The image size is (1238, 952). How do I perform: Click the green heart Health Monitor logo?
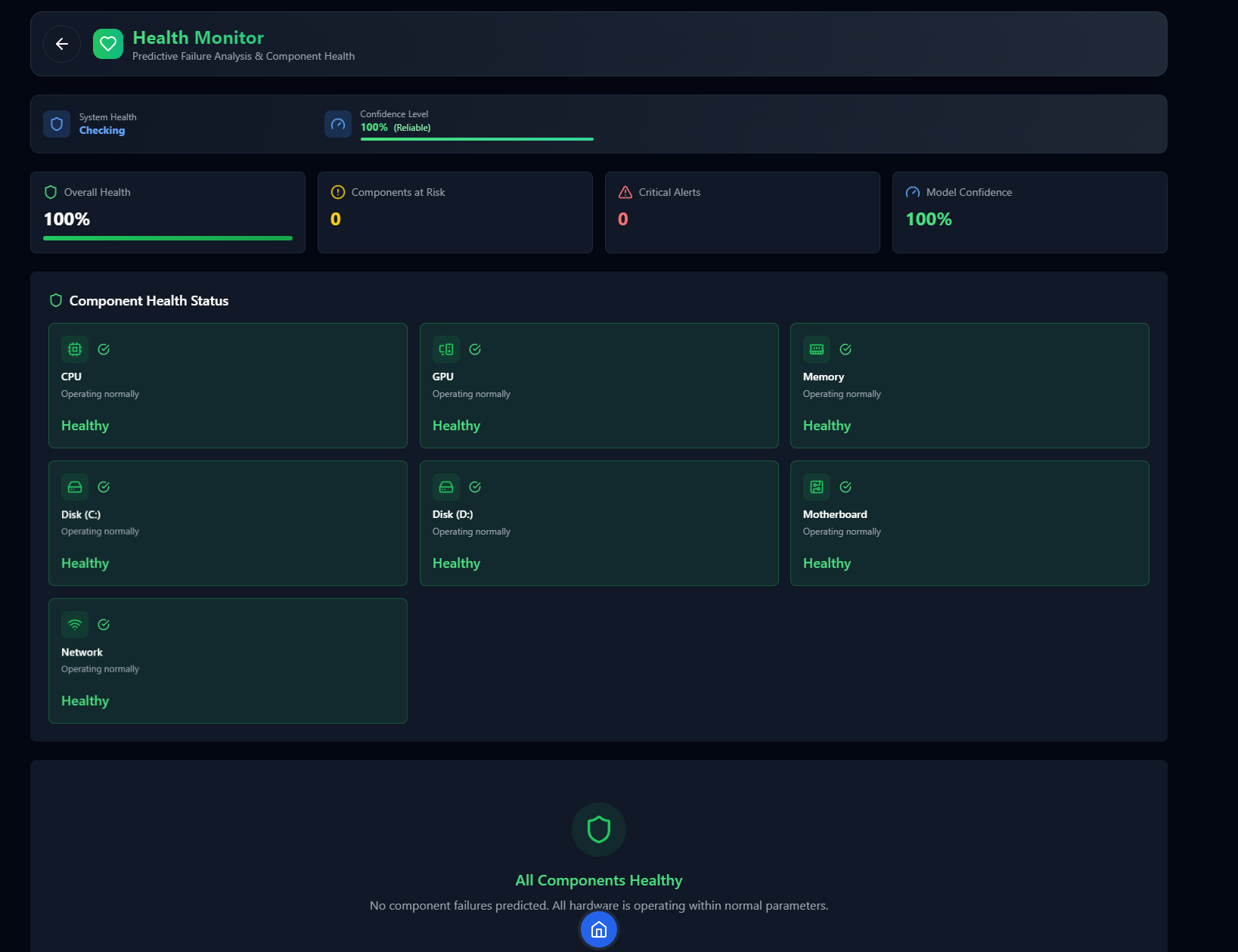pos(108,44)
